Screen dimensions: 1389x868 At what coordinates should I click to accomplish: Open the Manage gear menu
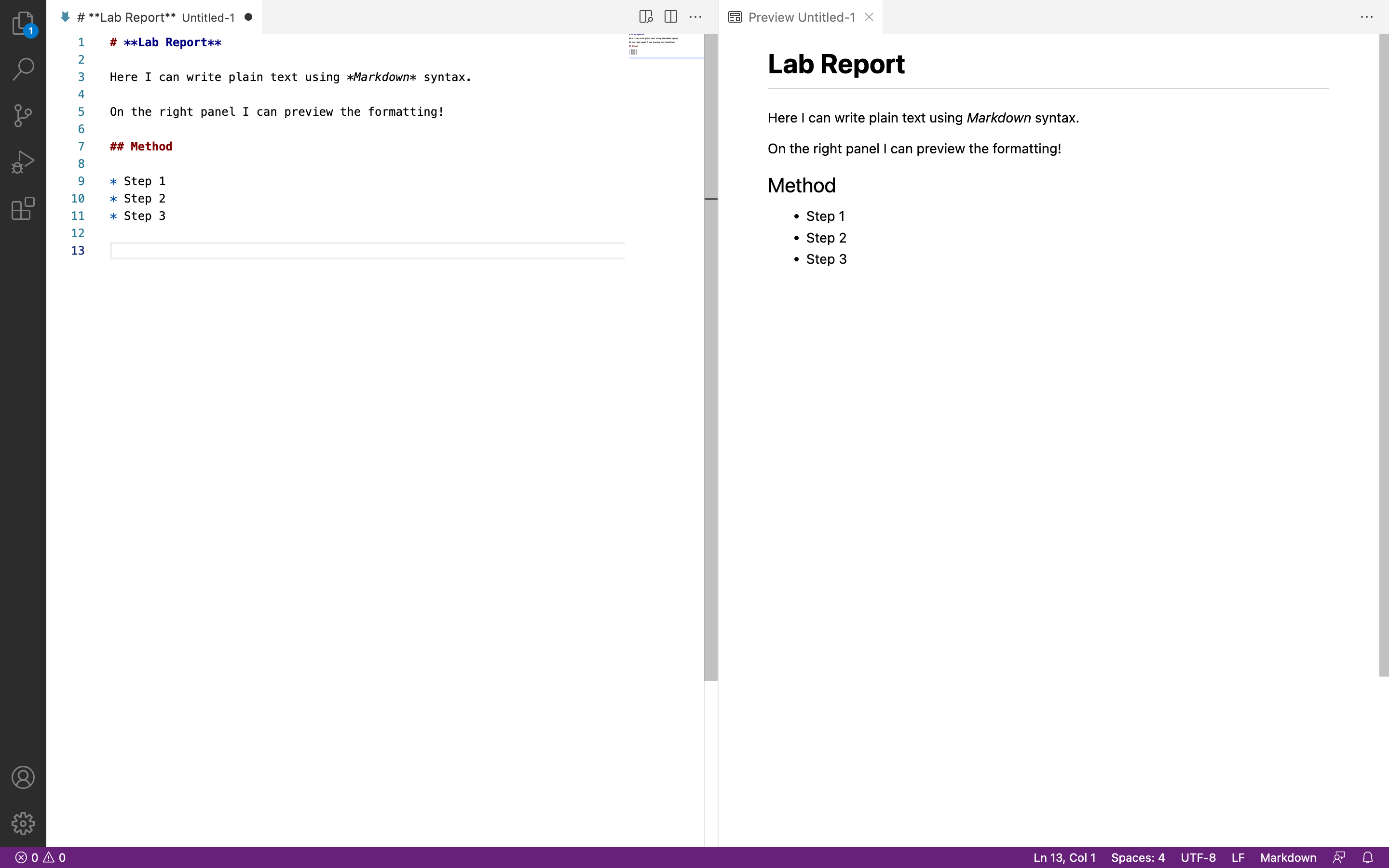tap(23, 823)
